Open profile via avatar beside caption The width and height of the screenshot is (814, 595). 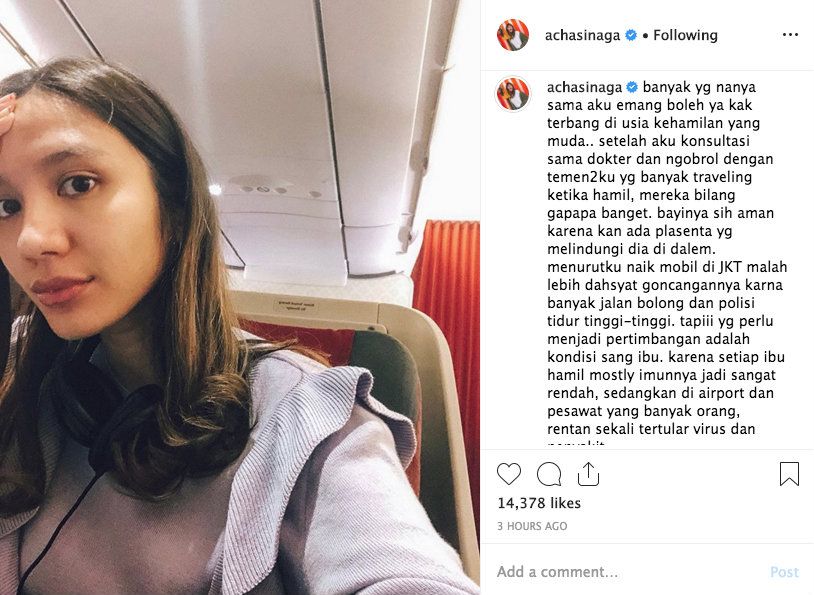tap(513, 94)
